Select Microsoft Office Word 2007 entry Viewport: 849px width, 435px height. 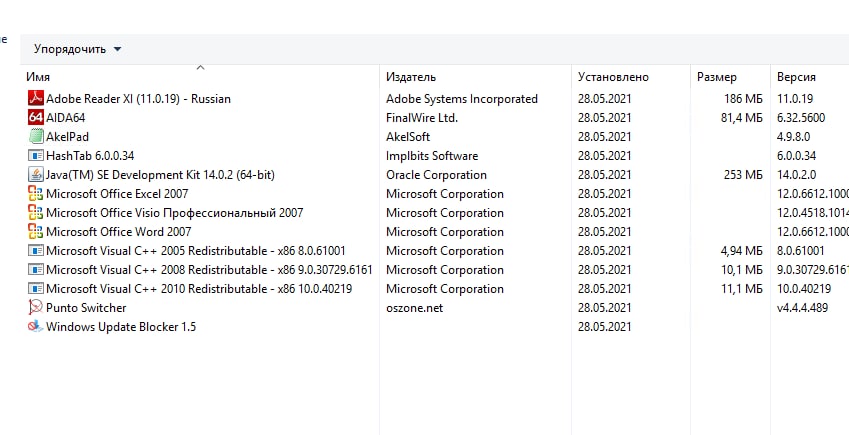click(119, 231)
